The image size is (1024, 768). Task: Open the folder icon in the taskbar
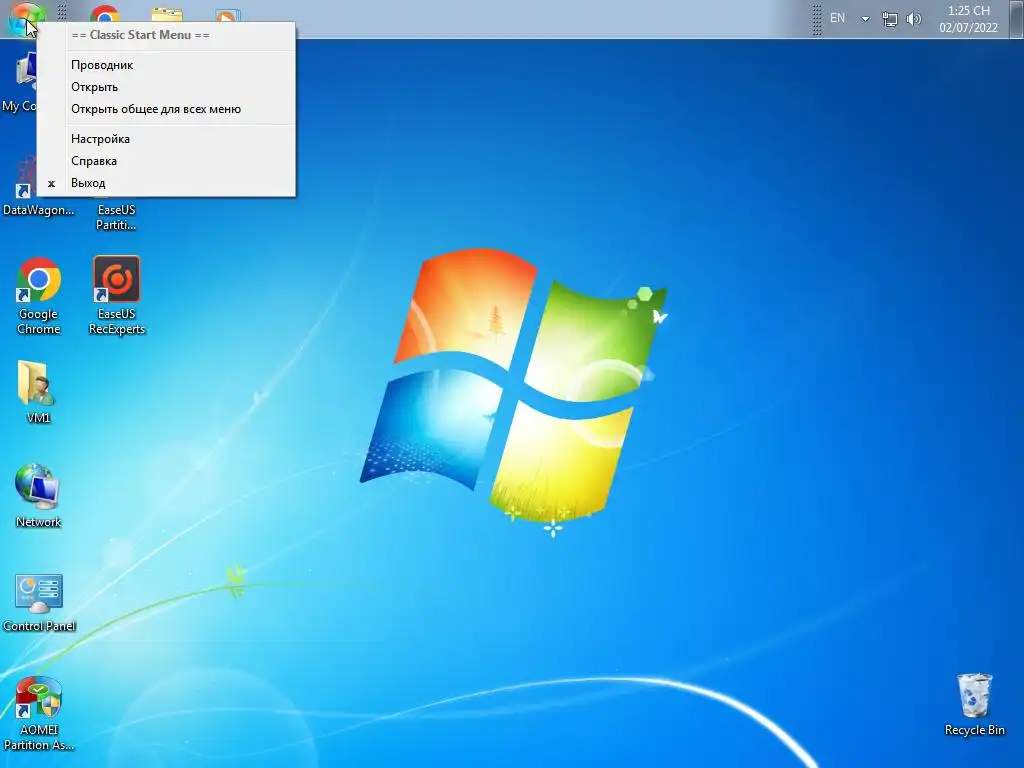click(167, 14)
